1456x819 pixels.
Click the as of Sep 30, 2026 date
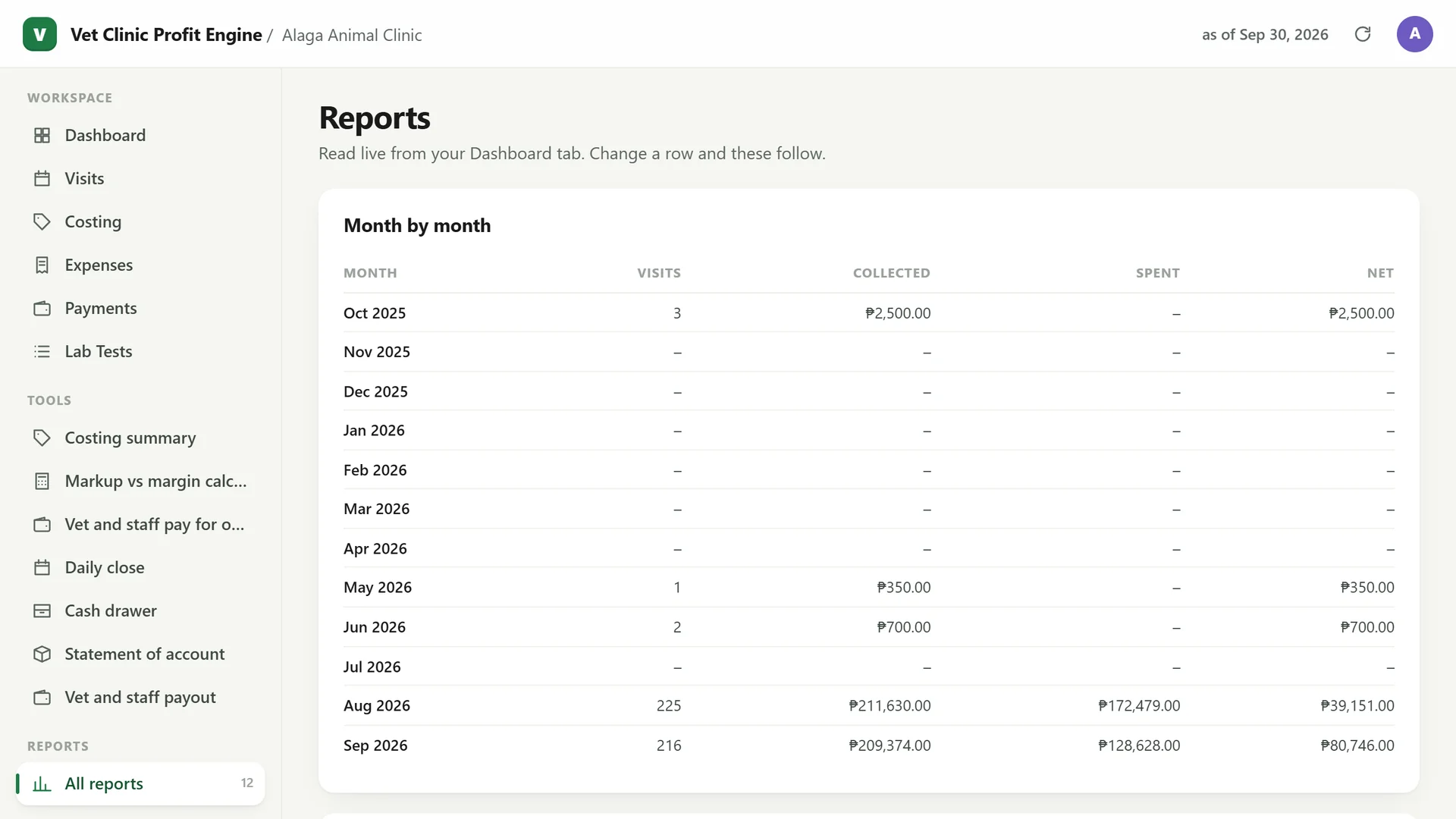tap(1265, 34)
